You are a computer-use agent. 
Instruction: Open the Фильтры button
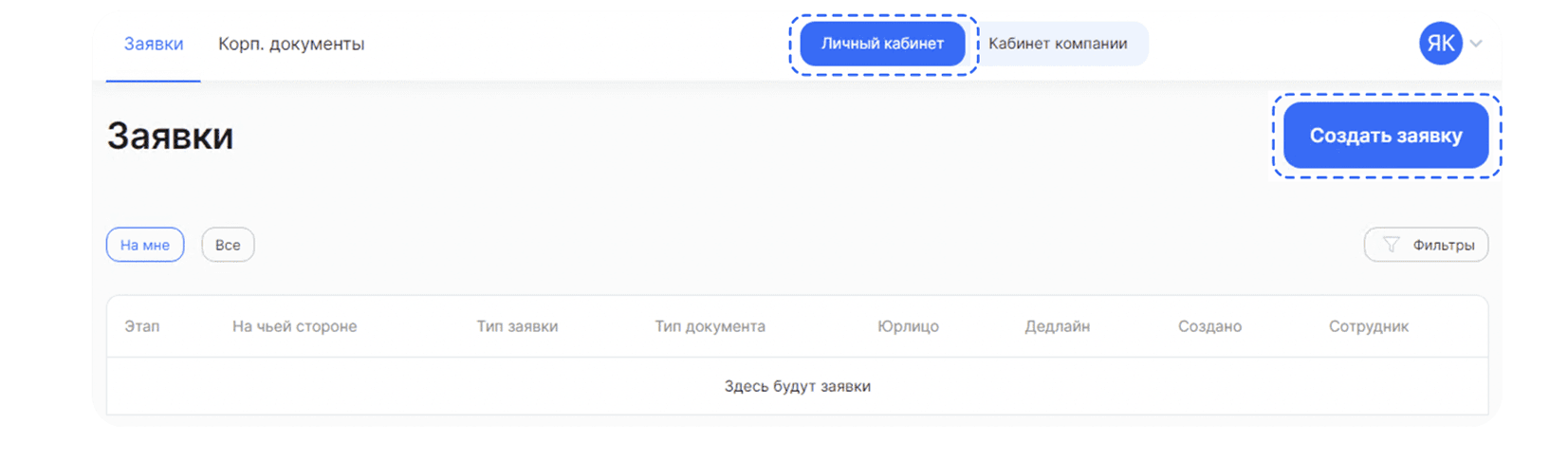tap(1426, 245)
